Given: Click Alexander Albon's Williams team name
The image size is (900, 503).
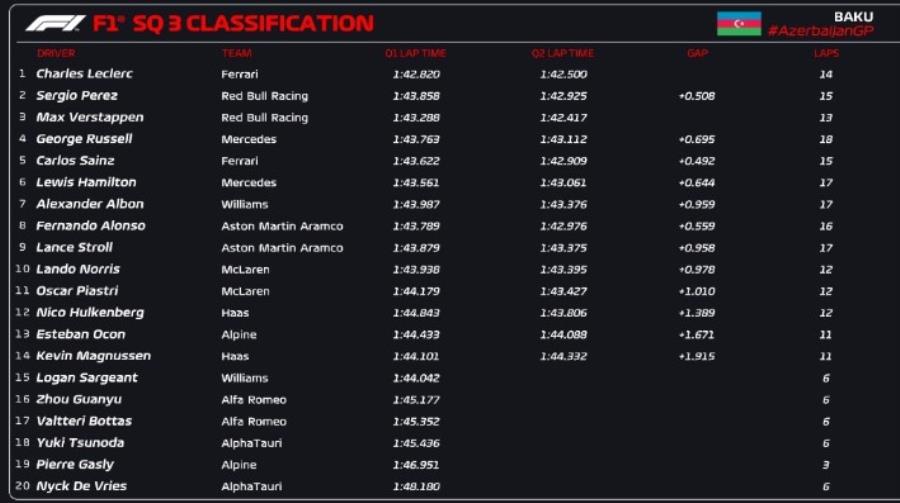Looking at the screenshot, I should coord(245,204).
